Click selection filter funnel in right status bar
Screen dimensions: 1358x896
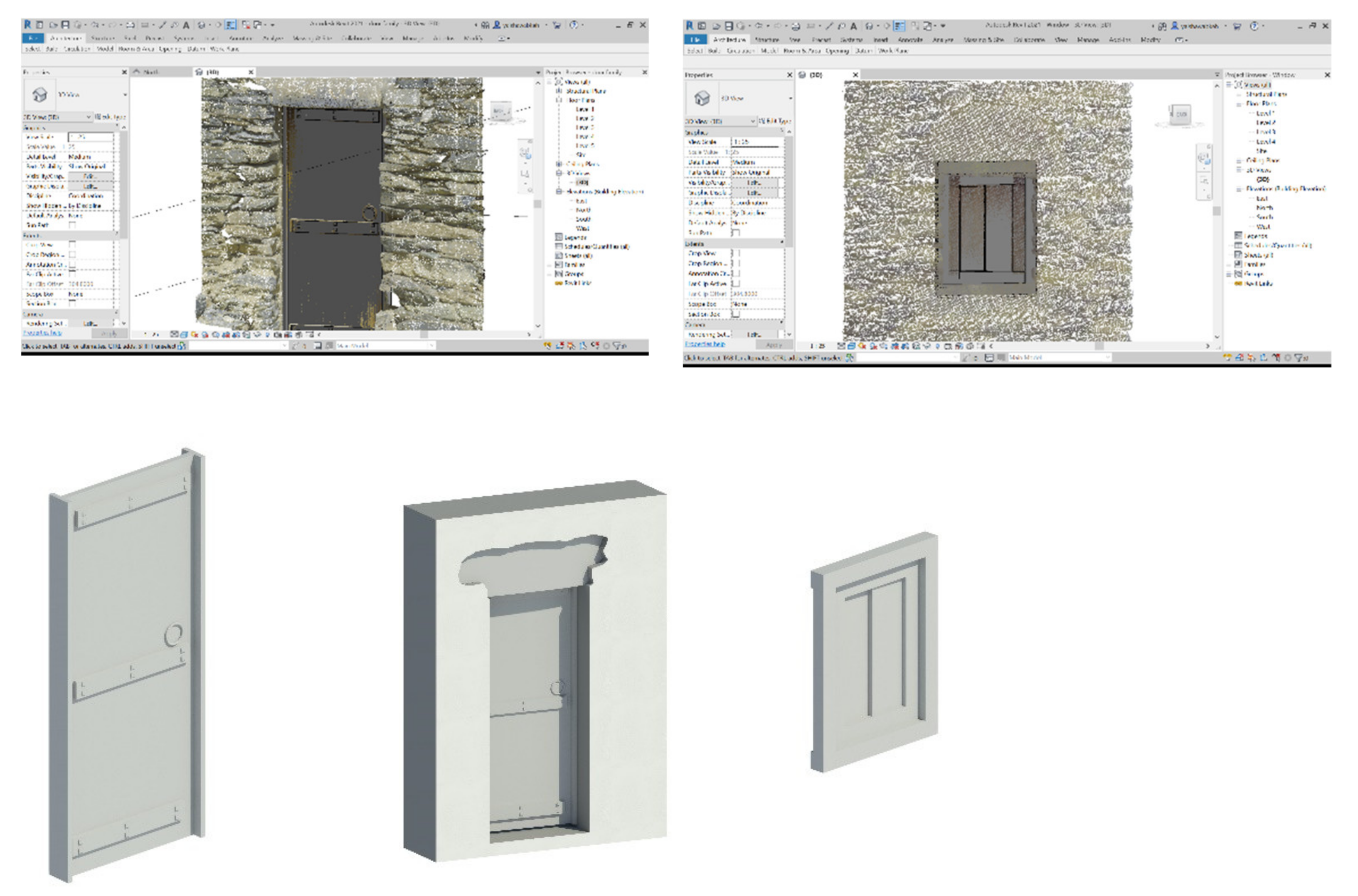(1299, 358)
